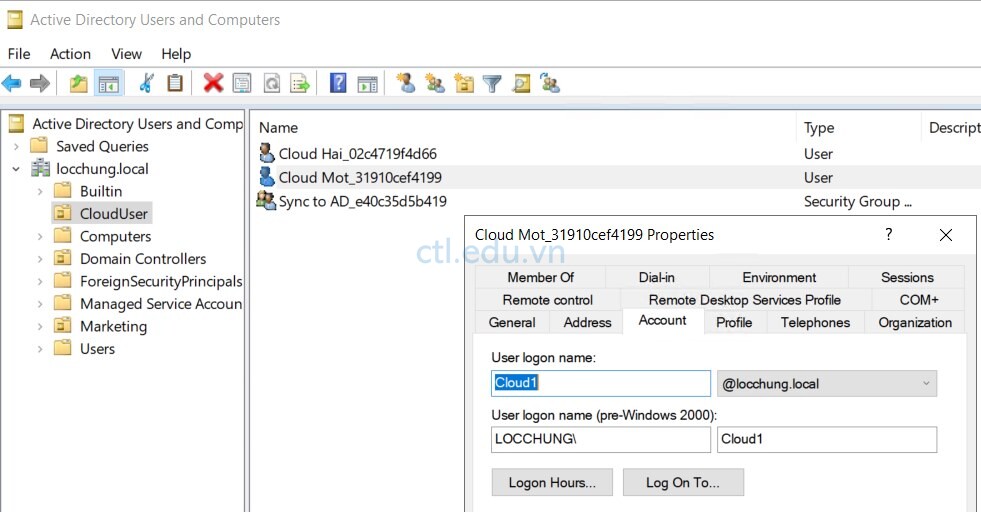Collapse the locchung.local domain node
This screenshot has height=512, width=981.
pos(16,169)
